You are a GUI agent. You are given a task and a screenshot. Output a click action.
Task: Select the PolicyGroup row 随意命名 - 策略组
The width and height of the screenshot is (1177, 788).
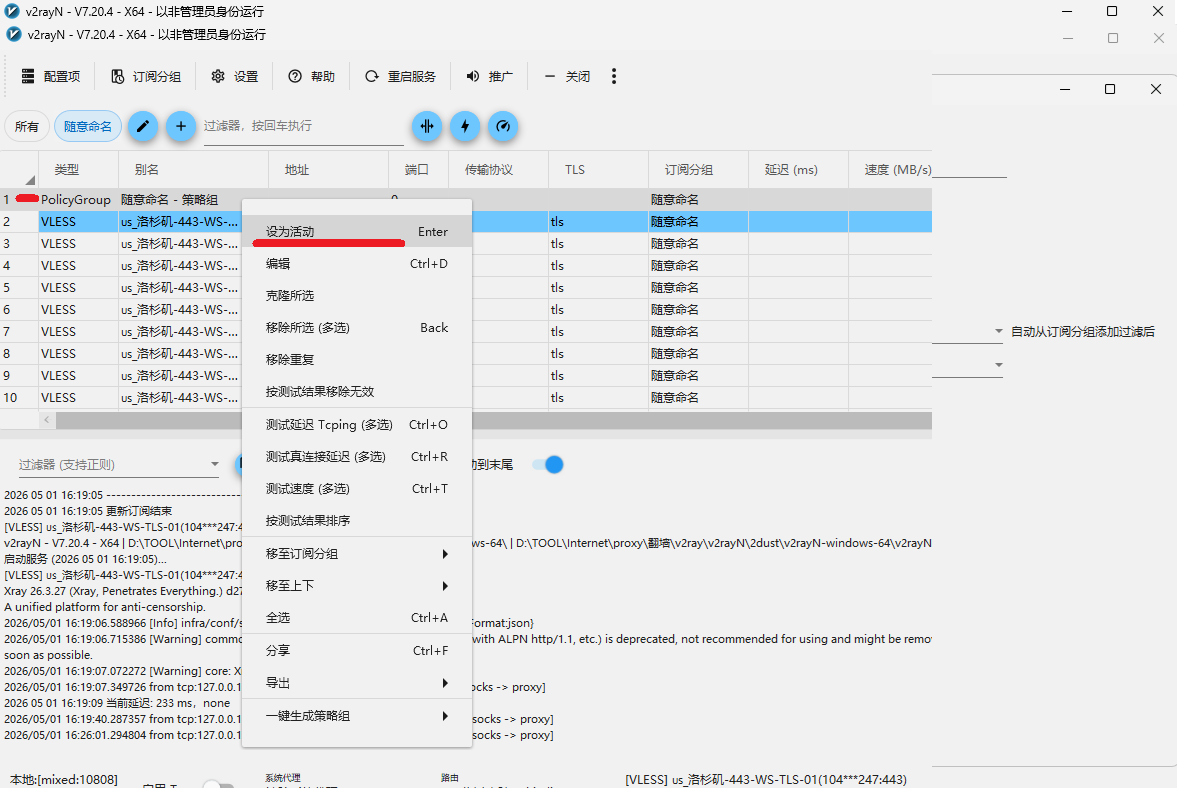coord(465,200)
